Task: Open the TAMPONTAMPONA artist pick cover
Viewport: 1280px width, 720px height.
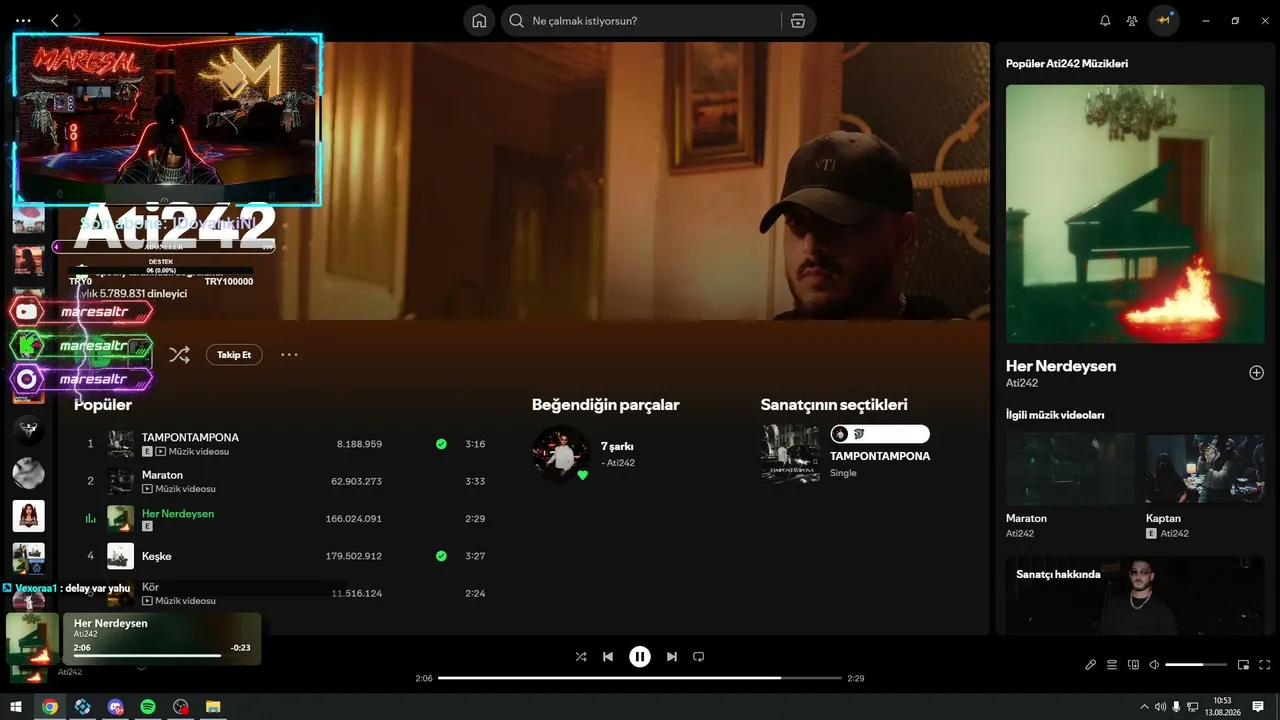Action: tap(791, 454)
